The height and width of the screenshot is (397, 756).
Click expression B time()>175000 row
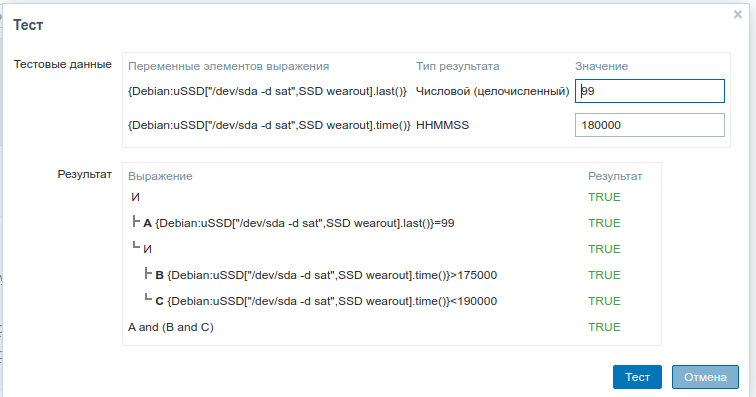[326, 275]
